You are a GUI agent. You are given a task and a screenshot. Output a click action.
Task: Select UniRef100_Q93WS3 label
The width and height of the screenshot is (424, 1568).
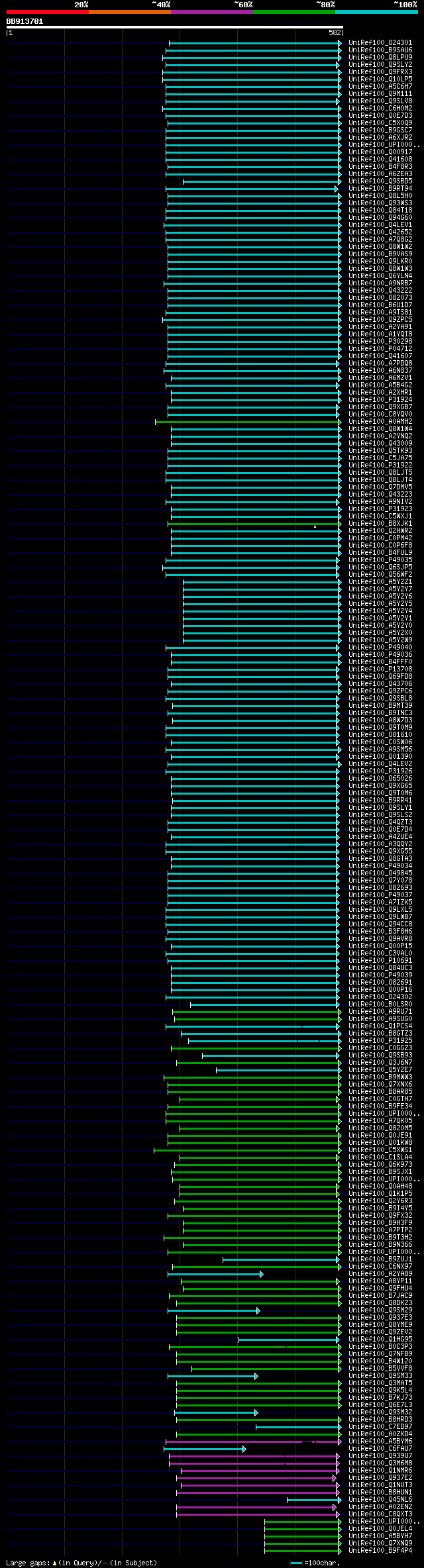pos(380,203)
